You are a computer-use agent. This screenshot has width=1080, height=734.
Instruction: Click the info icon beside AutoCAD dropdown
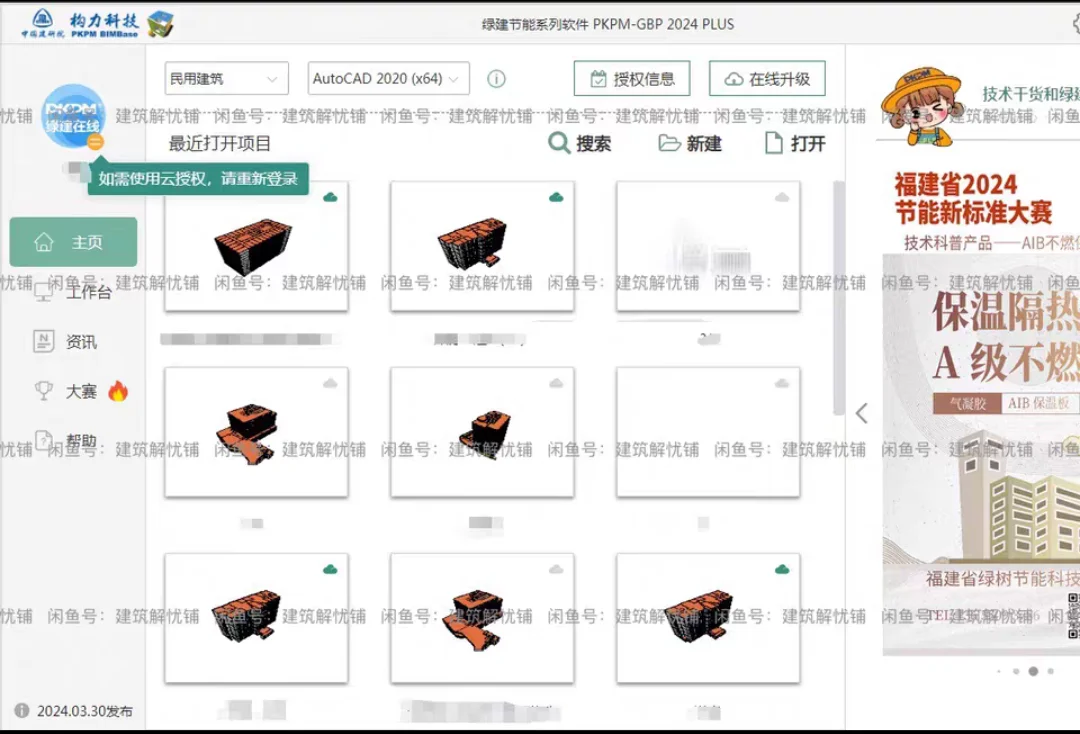click(x=497, y=78)
